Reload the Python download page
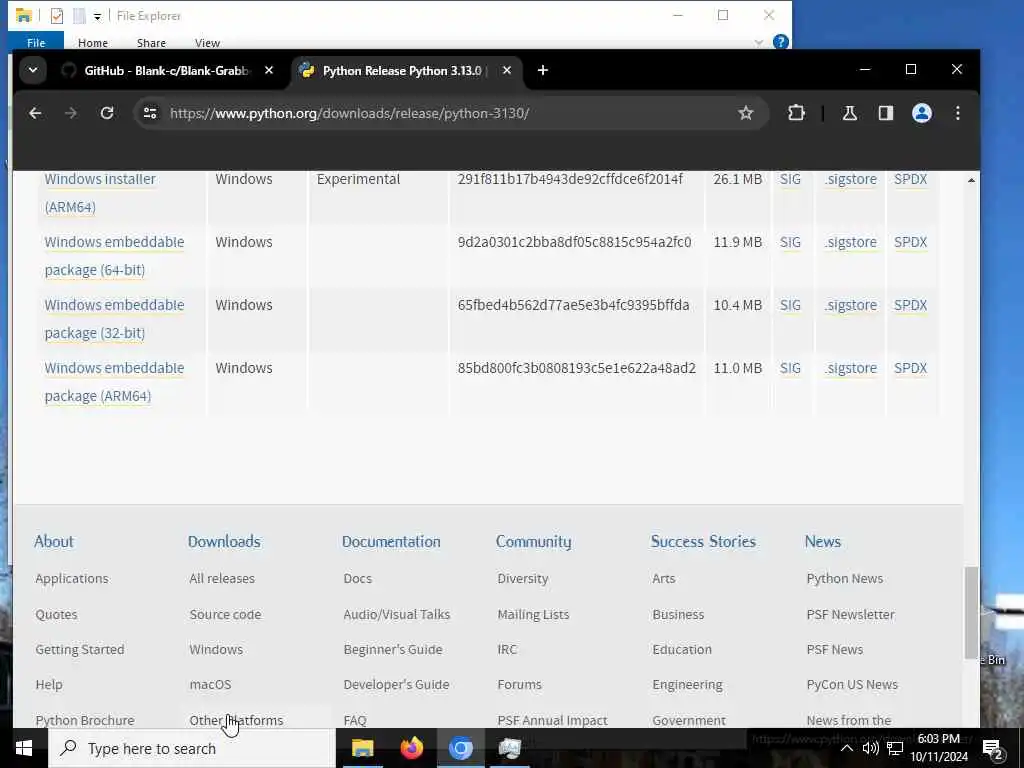 click(x=106, y=113)
